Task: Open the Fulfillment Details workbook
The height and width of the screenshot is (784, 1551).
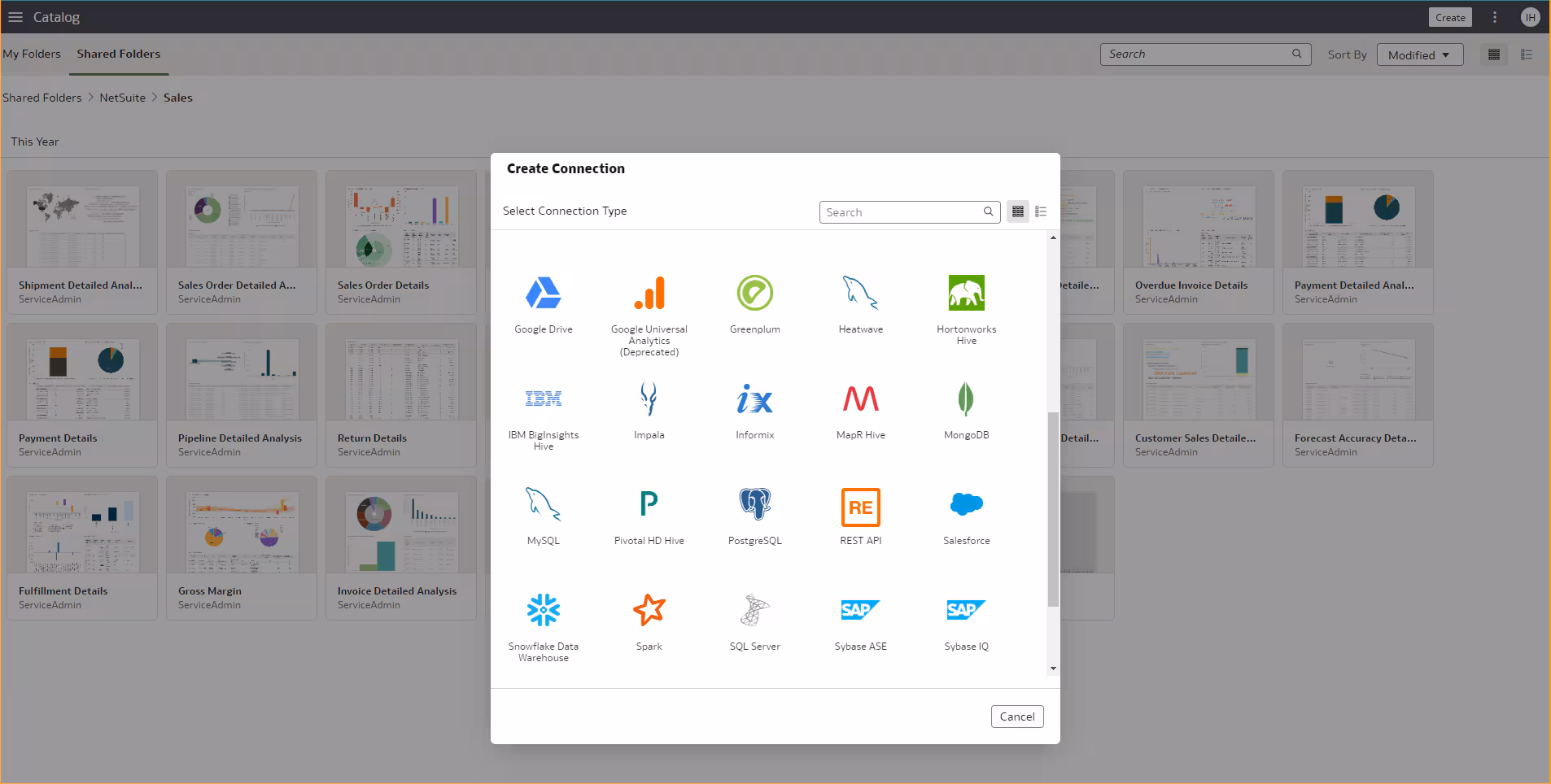Action: click(x=82, y=547)
